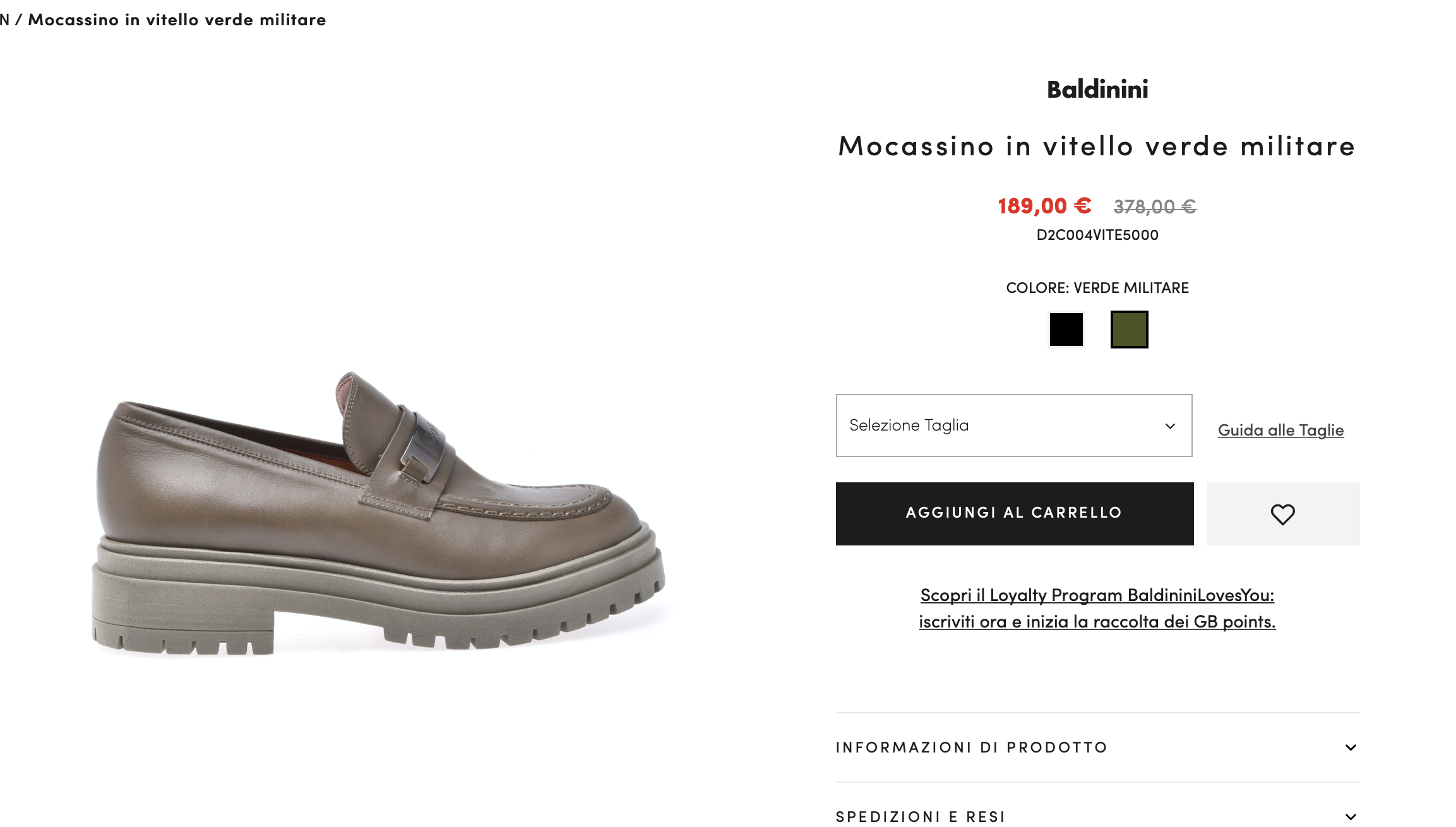Click the loafer product image

pos(379,513)
